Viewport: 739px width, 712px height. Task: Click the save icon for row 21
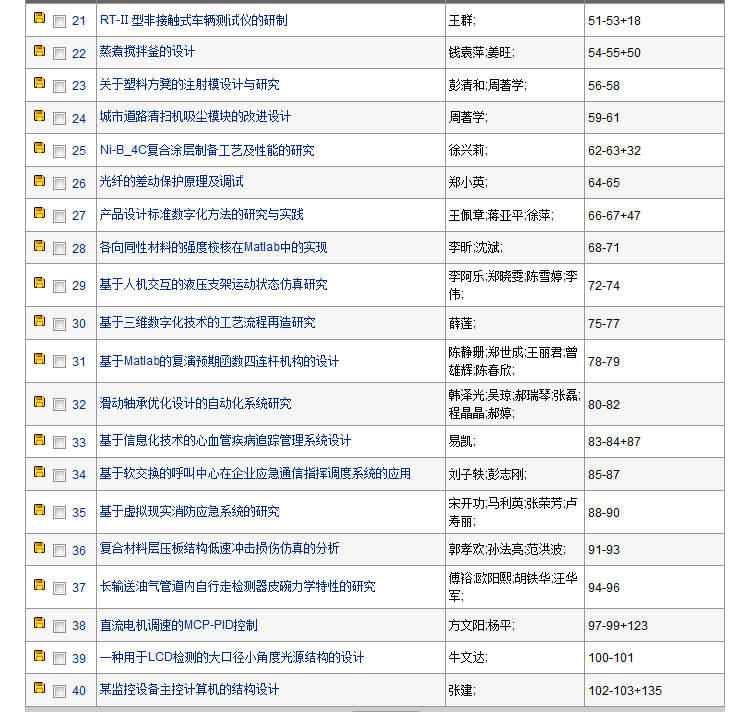[40, 18]
